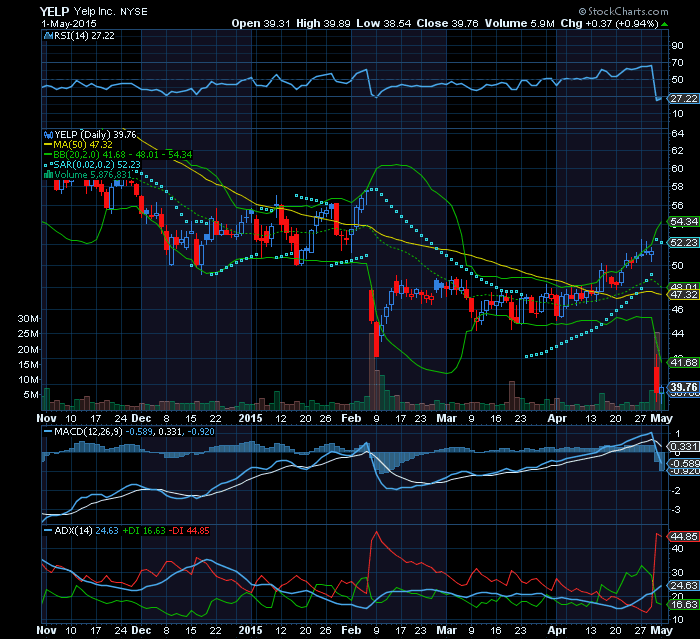Click the Low 38.54 header value
Screen dimensions: 700x639
(383, 23)
